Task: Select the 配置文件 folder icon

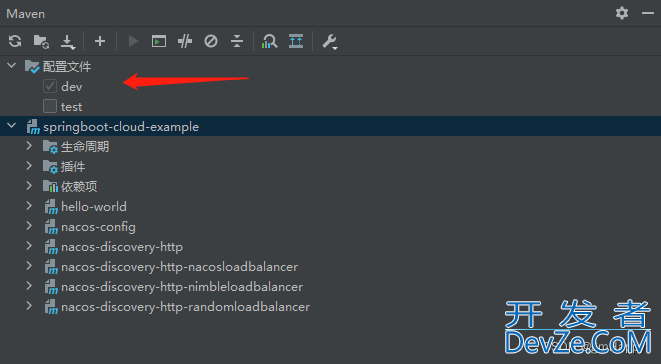Action: pos(32,67)
